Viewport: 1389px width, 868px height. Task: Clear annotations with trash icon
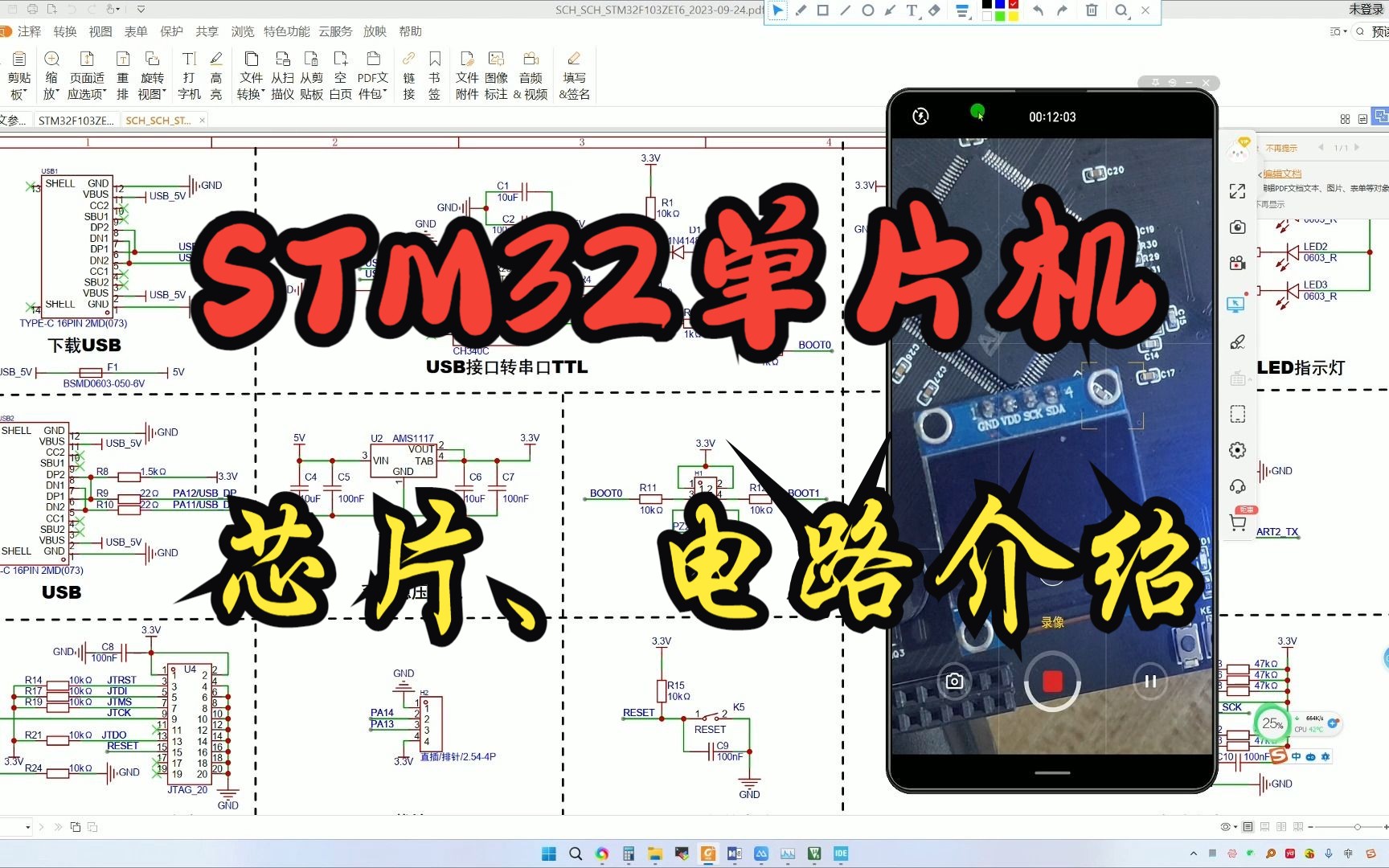(1092, 10)
